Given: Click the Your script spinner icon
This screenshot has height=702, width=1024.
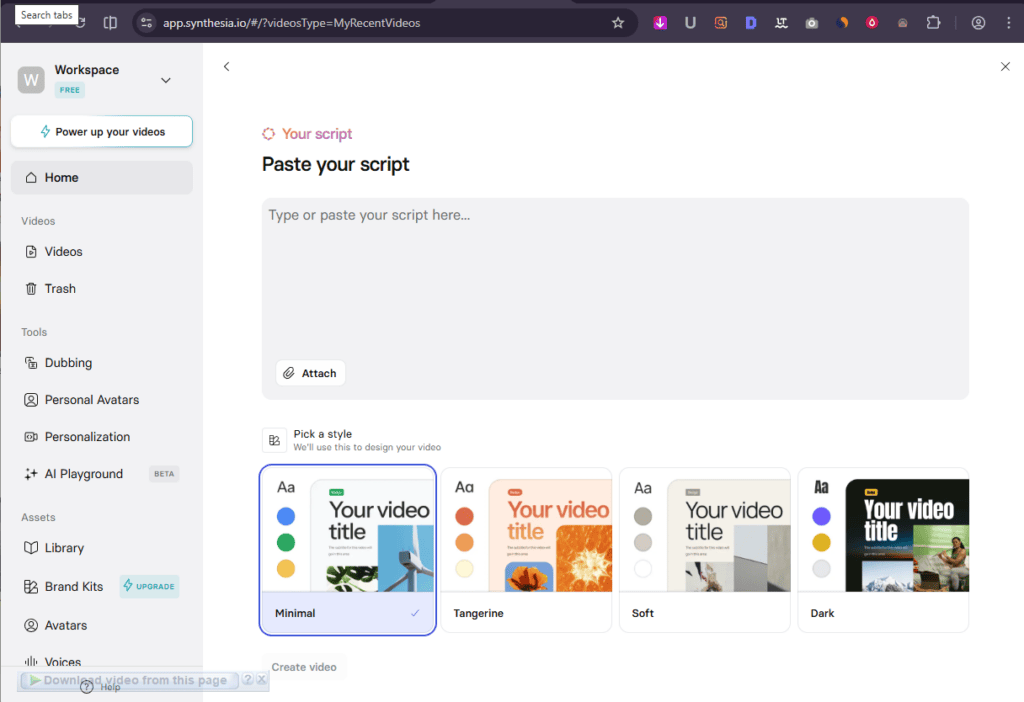Looking at the screenshot, I should point(268,134).
